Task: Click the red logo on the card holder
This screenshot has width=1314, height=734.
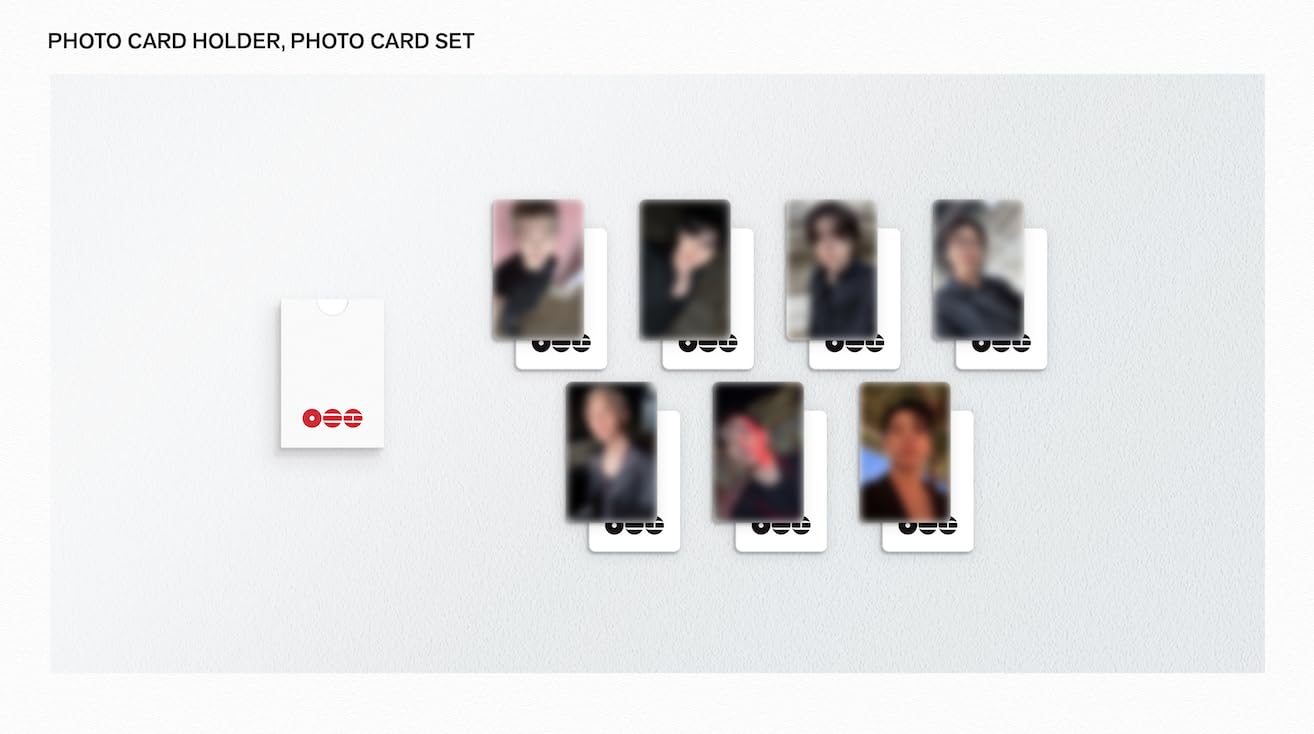Action: (332, 418)
